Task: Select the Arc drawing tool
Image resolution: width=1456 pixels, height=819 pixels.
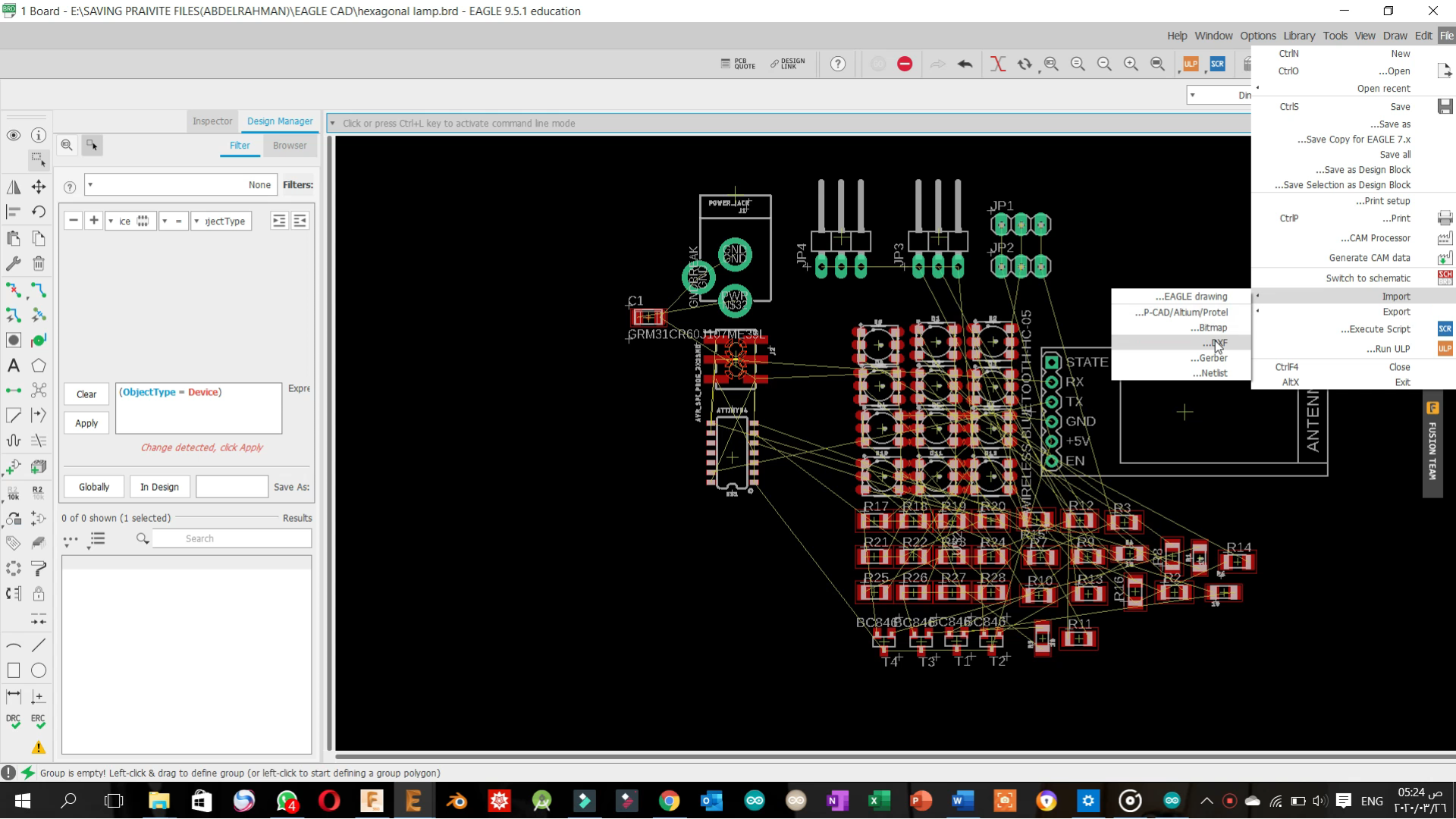Action: pos(14,645)
